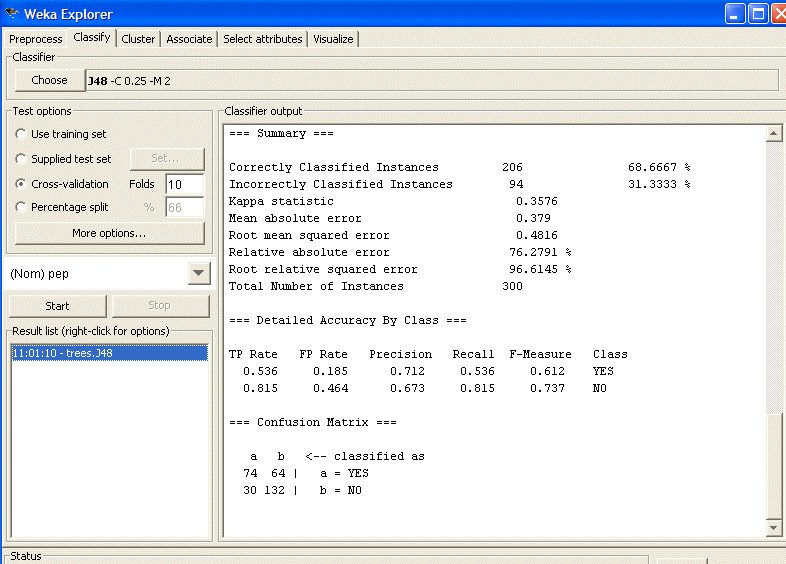
Task: Click the Weka bird icon in title bar
Action: (11, 14)
